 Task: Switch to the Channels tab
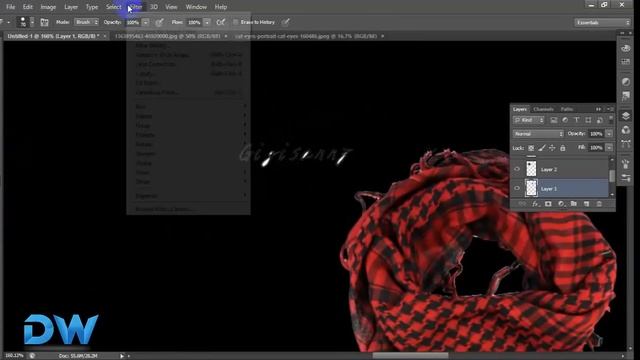pyautogui.click(x=544, y=109)
